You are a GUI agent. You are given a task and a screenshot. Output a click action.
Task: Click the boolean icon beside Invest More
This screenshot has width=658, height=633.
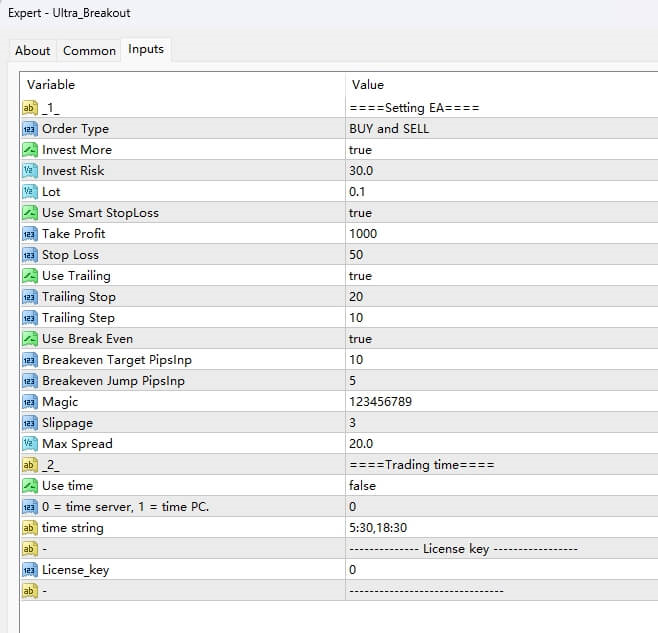coord(29,150)
